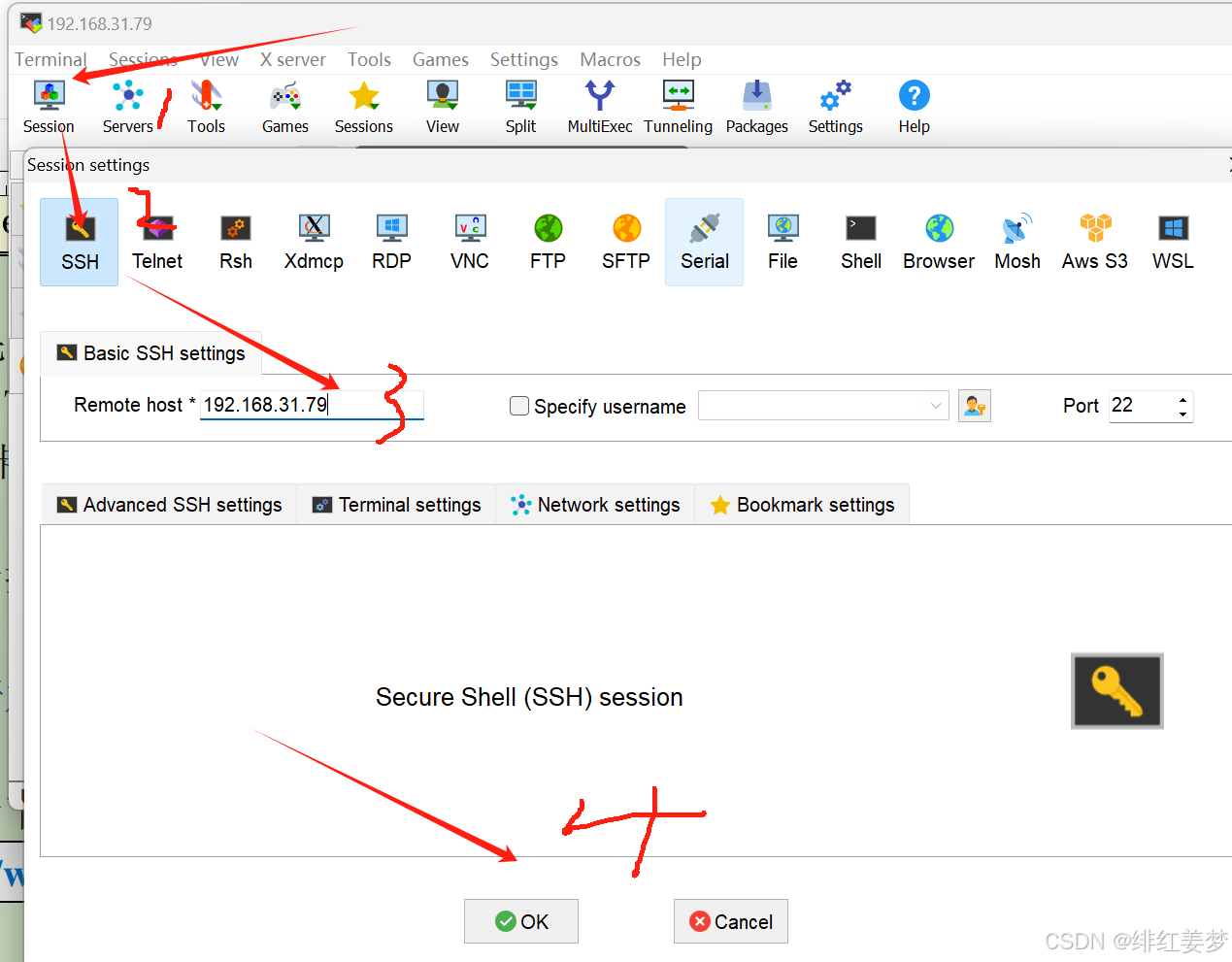
Task: Open the Settings menu in menu bar
Action: coord(524,59)
